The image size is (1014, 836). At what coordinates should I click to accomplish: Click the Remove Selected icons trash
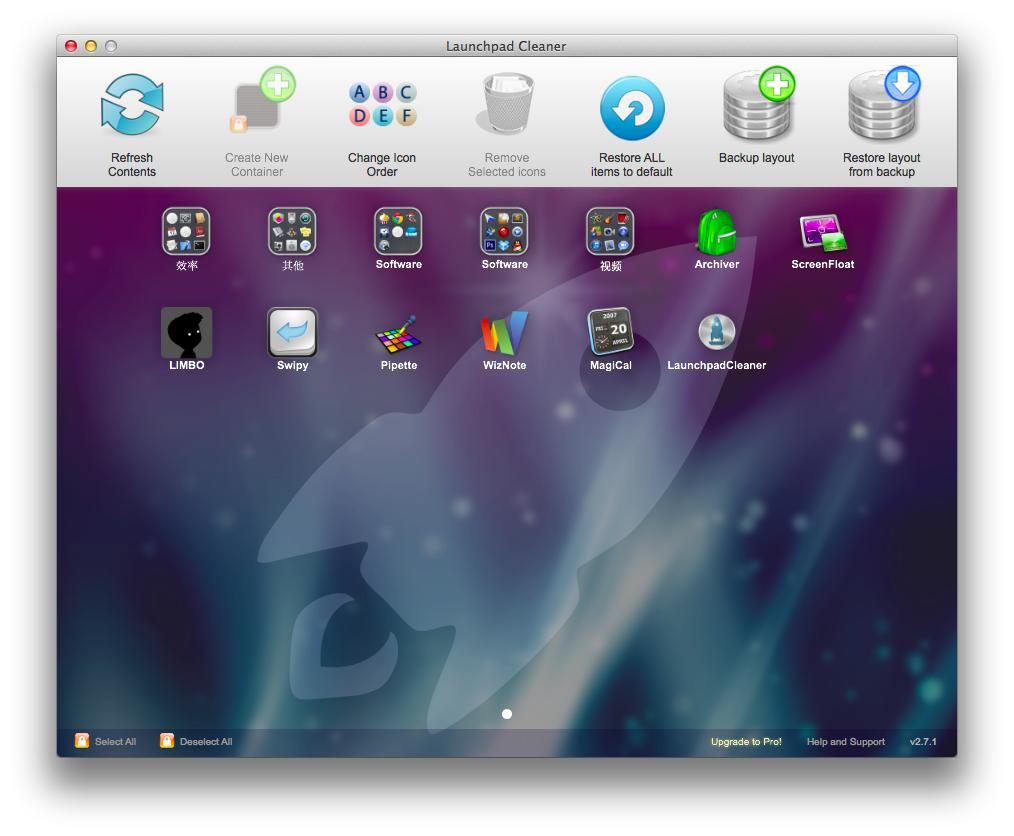[x=507, y=103]
